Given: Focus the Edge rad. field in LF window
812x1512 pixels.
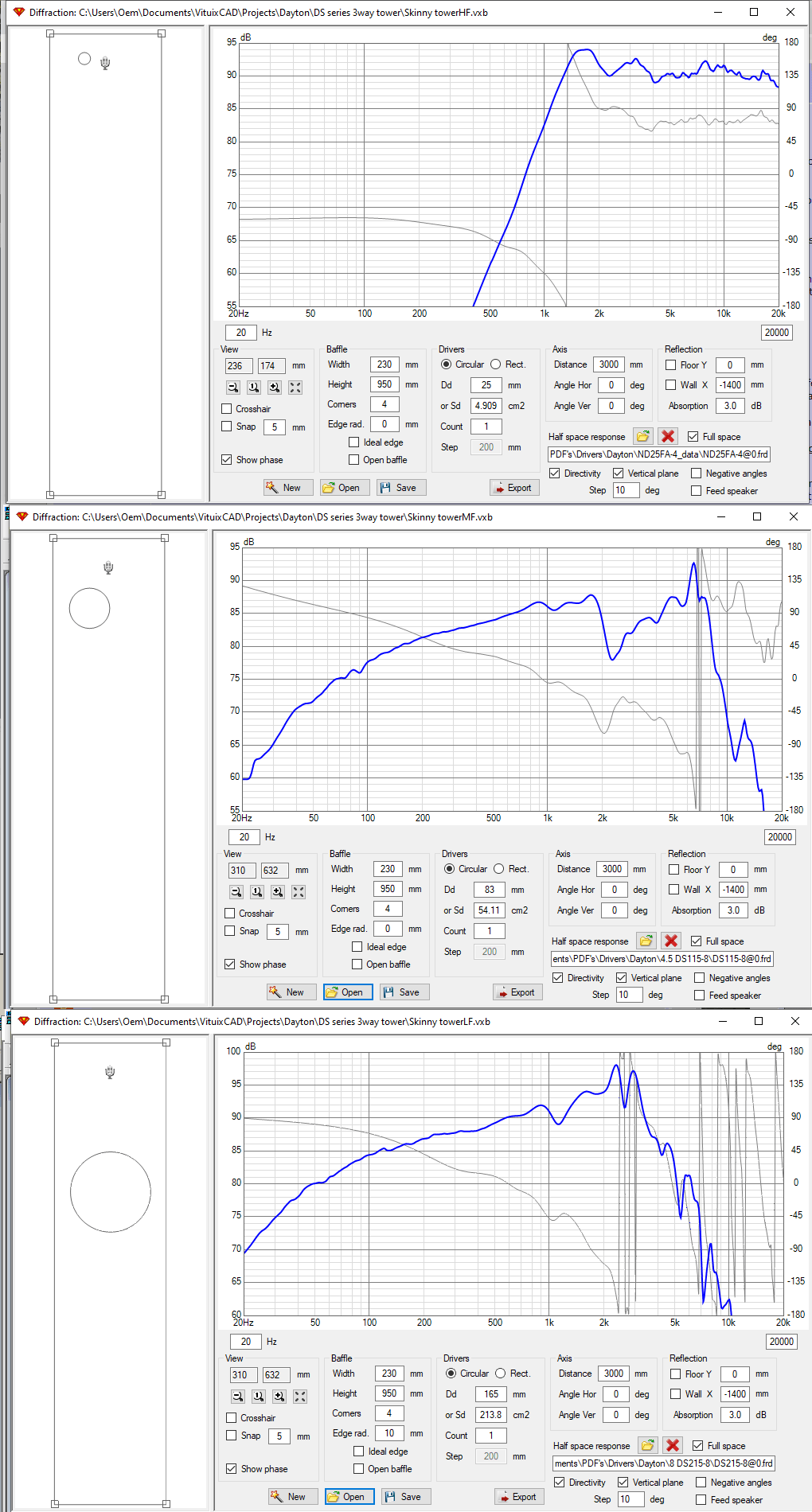Looking at the screenshot, I should (390, 1433).
